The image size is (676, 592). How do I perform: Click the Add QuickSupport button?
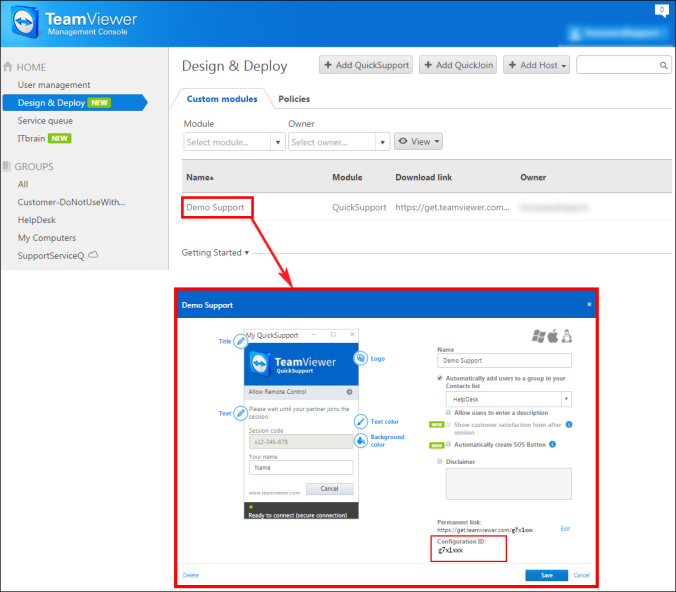366,65
